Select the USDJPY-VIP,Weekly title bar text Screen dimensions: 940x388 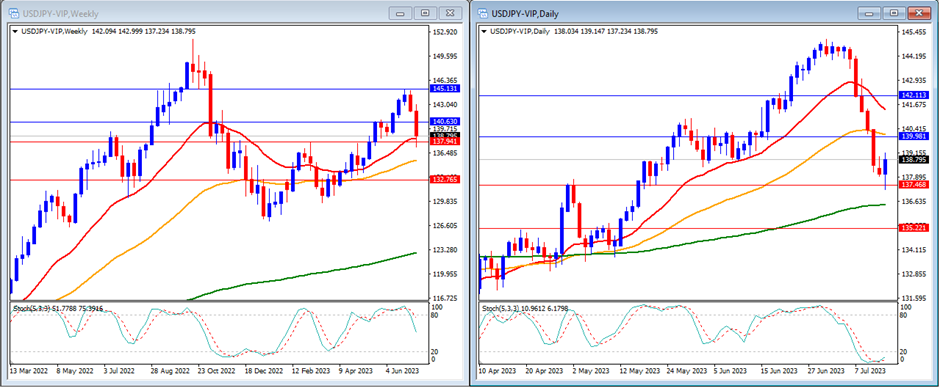click(61, 13)
